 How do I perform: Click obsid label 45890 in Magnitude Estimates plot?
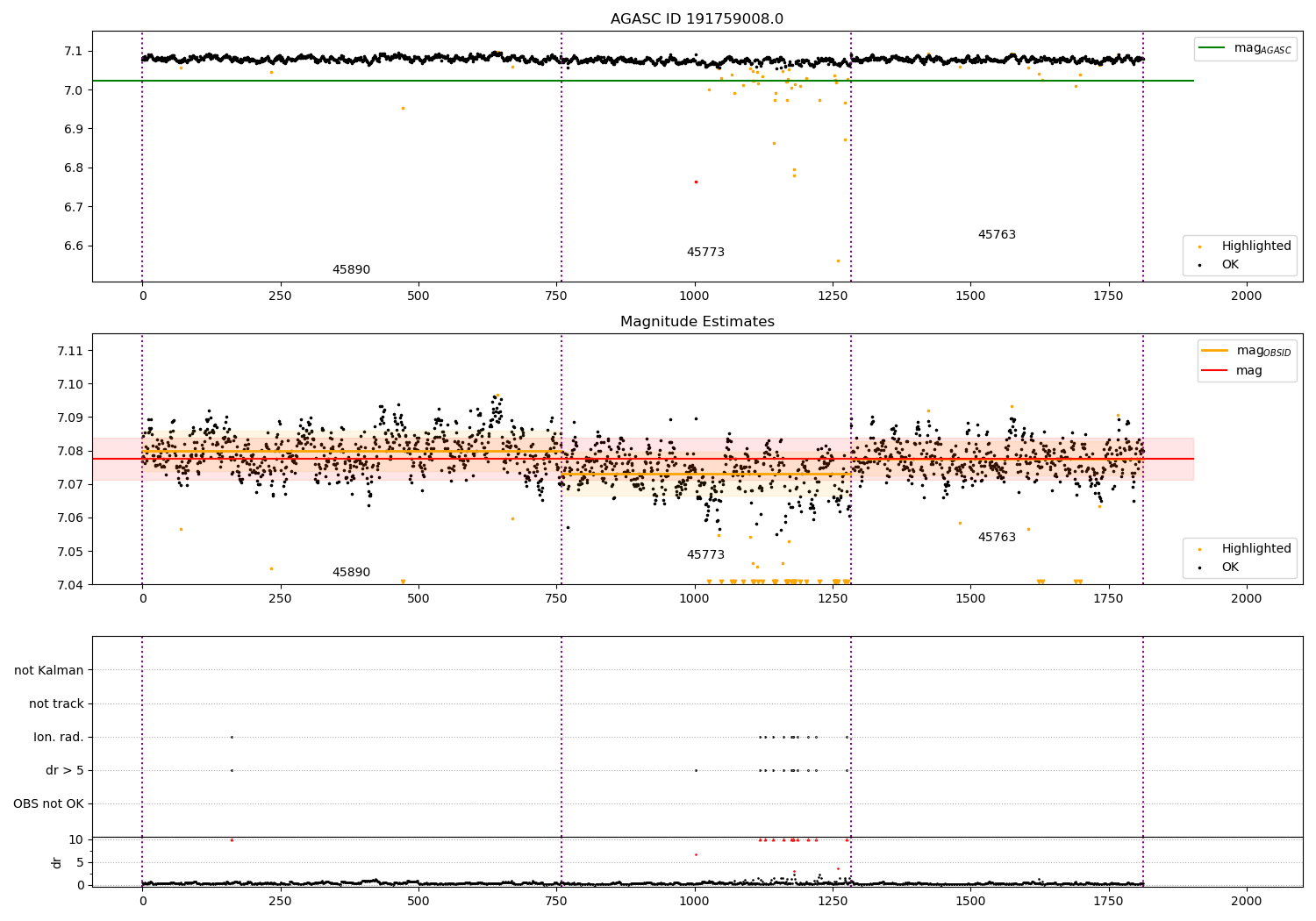click(x=351, y=573)
